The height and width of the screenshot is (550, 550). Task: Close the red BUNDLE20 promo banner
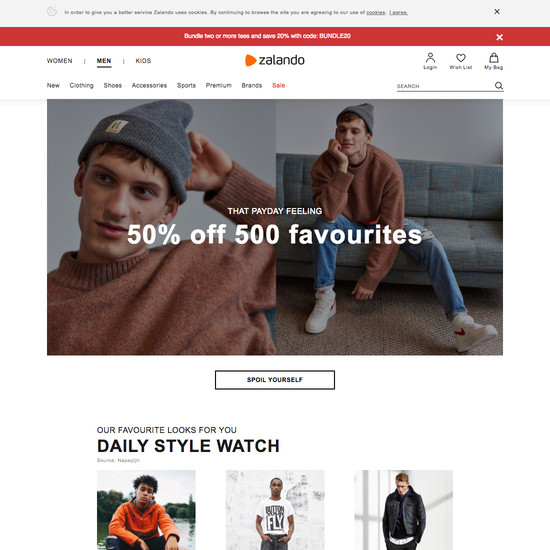point(499,37)
